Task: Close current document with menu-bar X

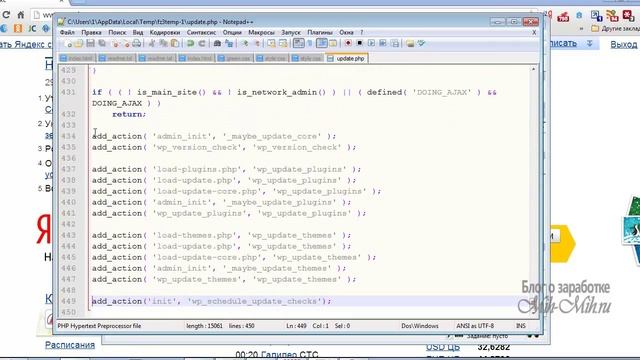Action: pos(534,32)
